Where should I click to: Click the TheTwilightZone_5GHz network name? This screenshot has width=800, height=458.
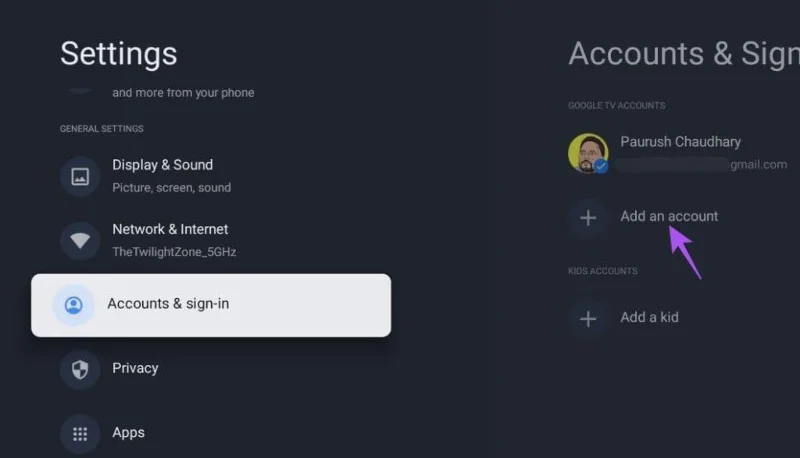pyautogui.click(x=174, y=252)
